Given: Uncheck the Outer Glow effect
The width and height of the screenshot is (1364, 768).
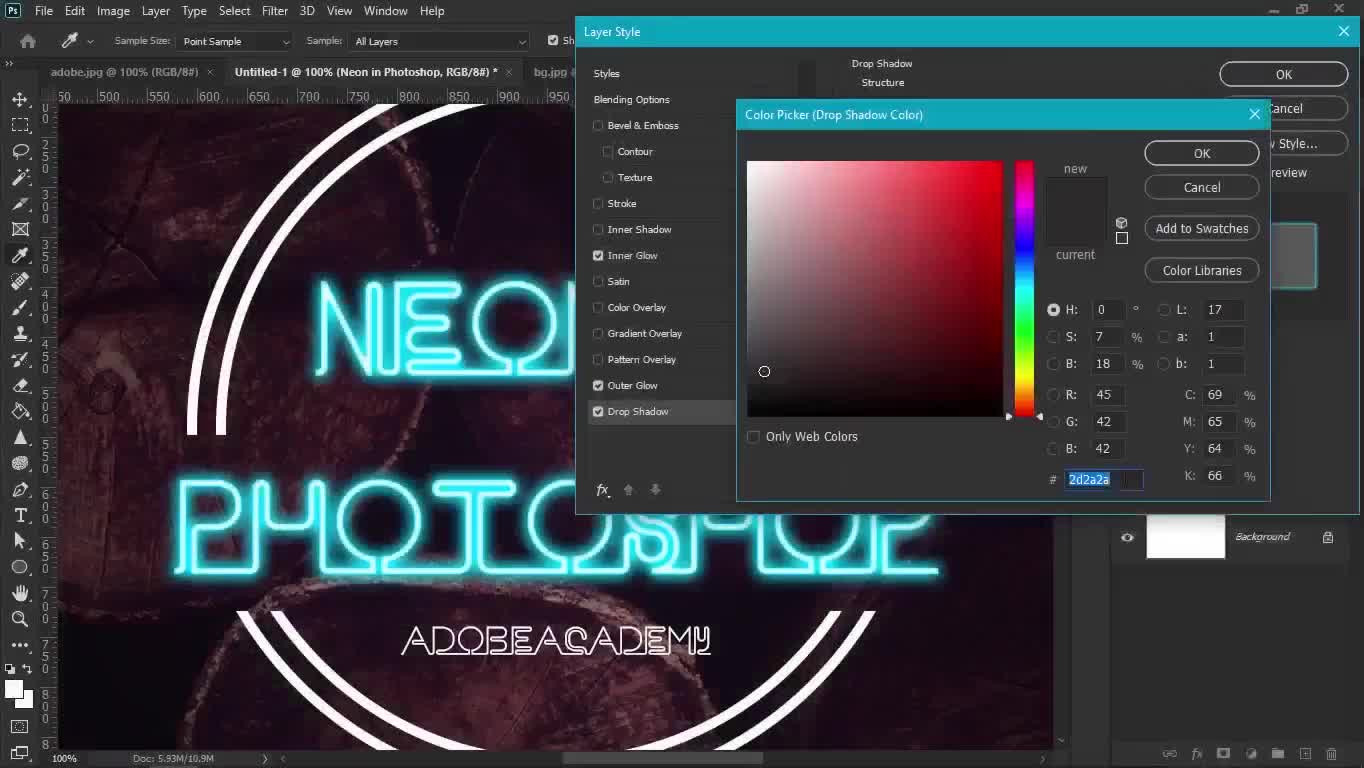Looking at the screenshot, I should [x=598, y=386].
